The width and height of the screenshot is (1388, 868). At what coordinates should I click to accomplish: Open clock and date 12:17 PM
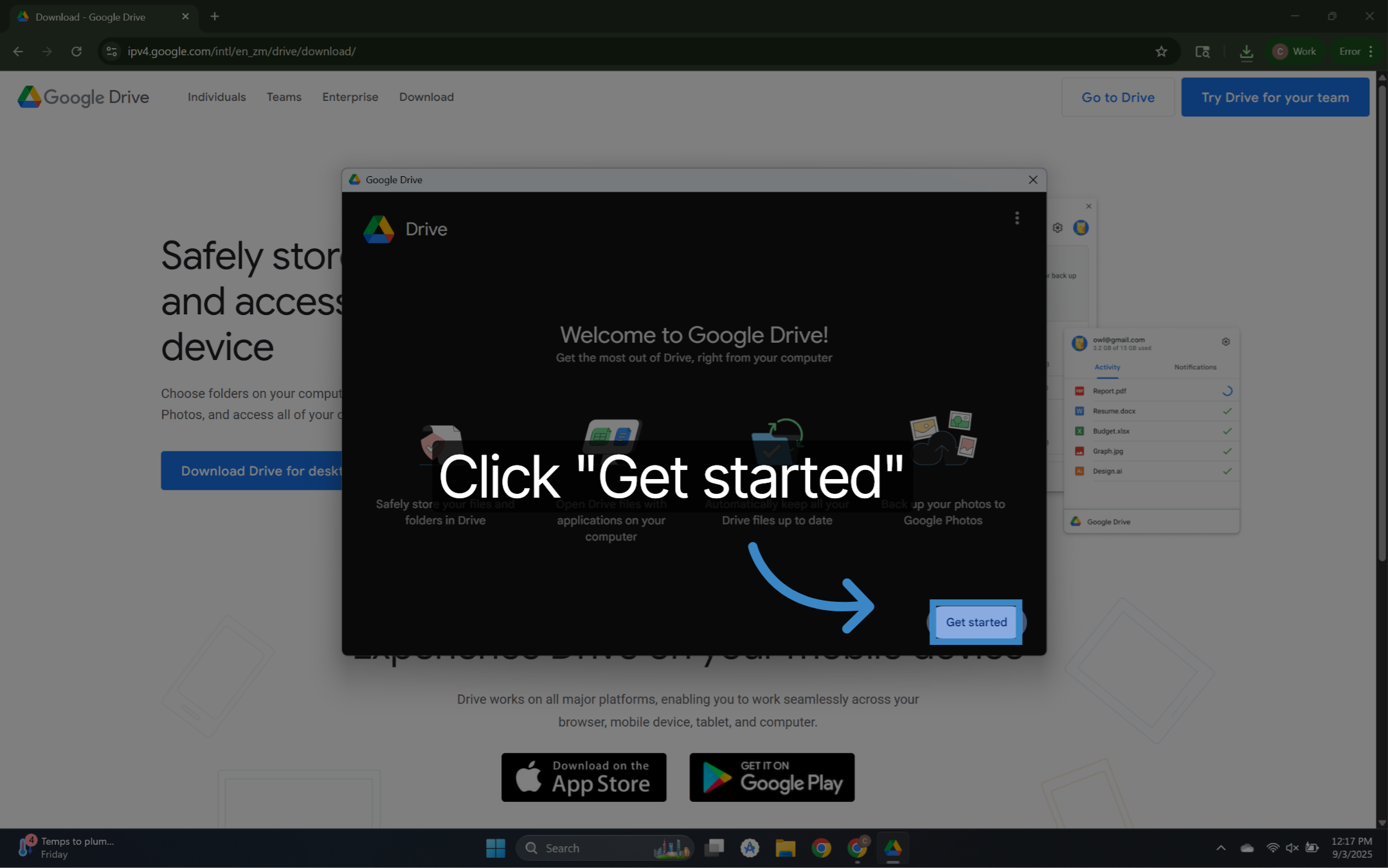pos(1351,848)
